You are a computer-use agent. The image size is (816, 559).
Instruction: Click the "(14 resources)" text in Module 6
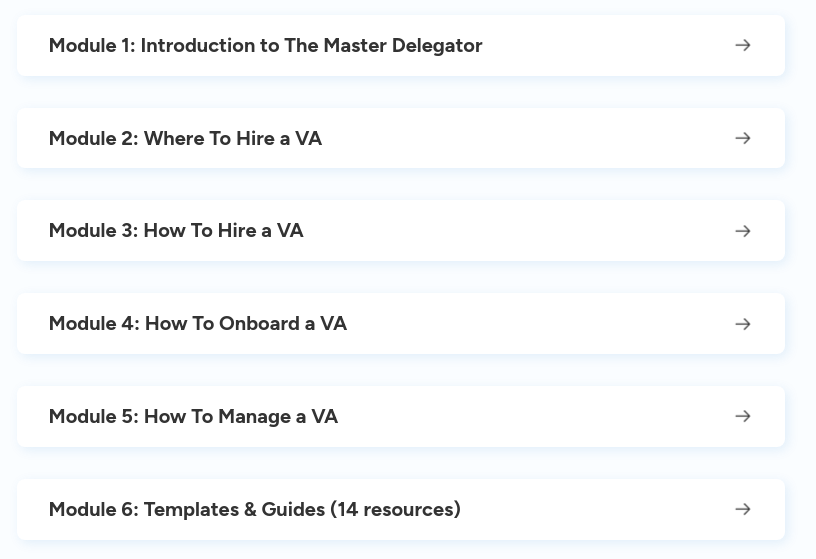tap(396, 509)
